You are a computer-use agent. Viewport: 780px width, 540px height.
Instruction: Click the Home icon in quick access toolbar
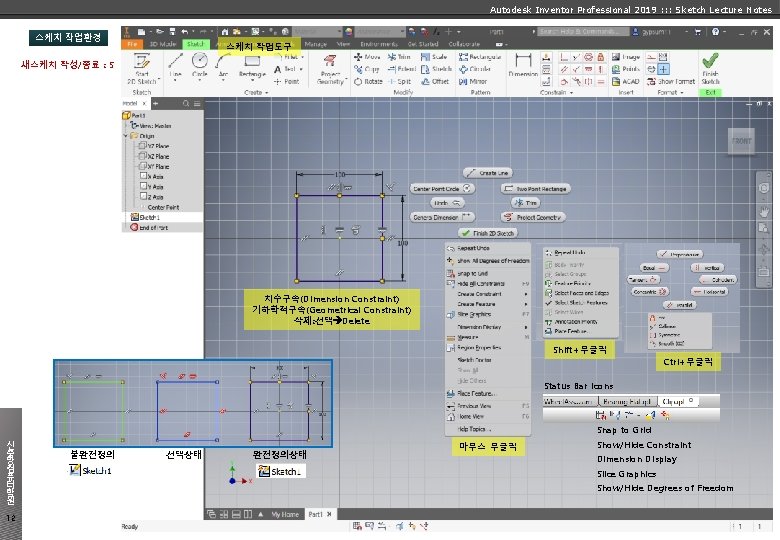tap(225, 31)
